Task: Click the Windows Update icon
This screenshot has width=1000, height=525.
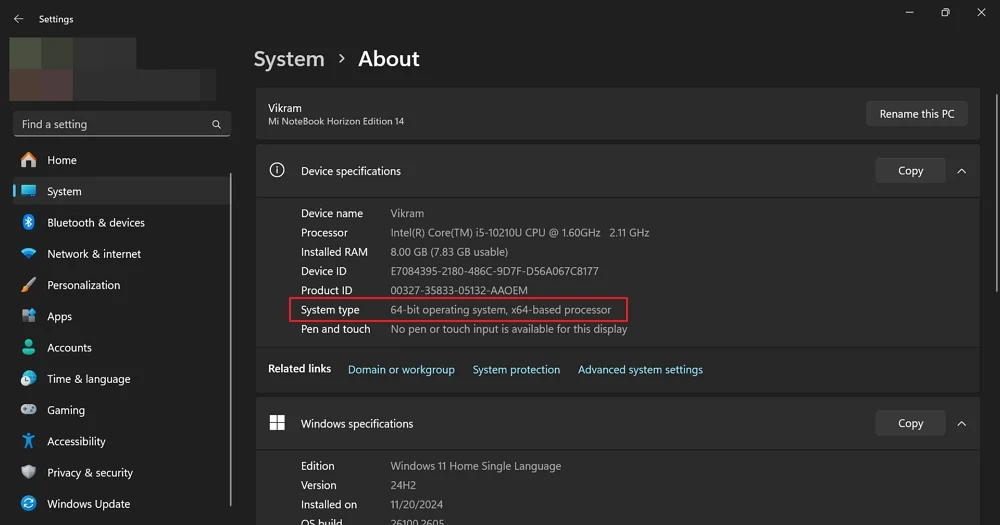Action: [x=29, y=504]
